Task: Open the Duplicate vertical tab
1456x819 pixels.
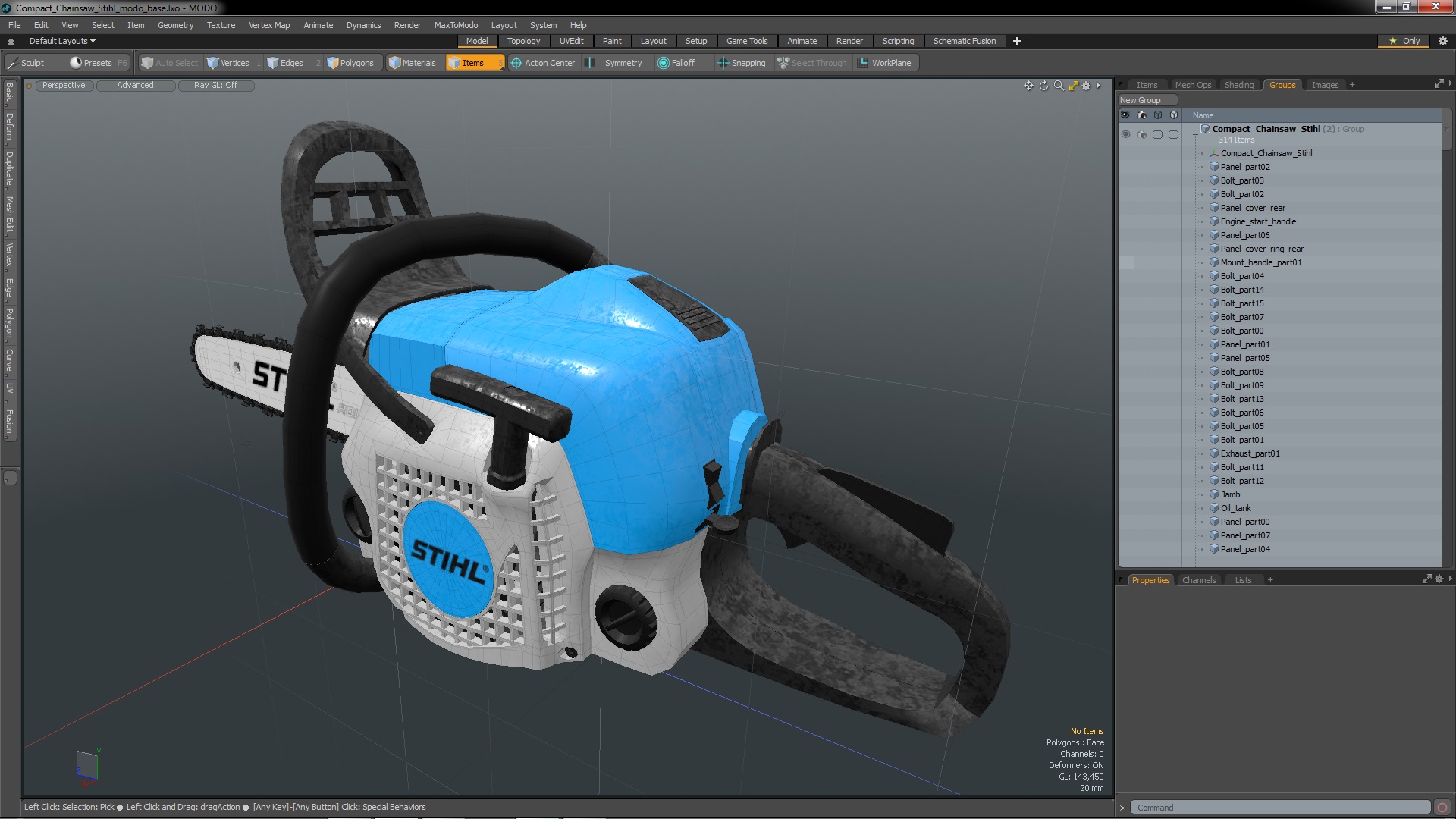Action: (x=9, y=169)
